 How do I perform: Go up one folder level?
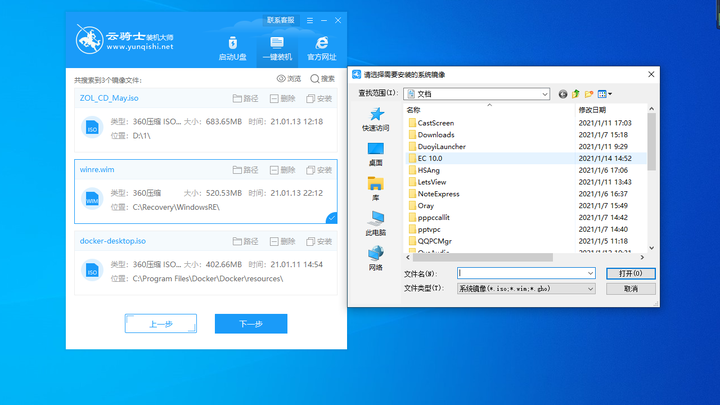click(575, 94)
